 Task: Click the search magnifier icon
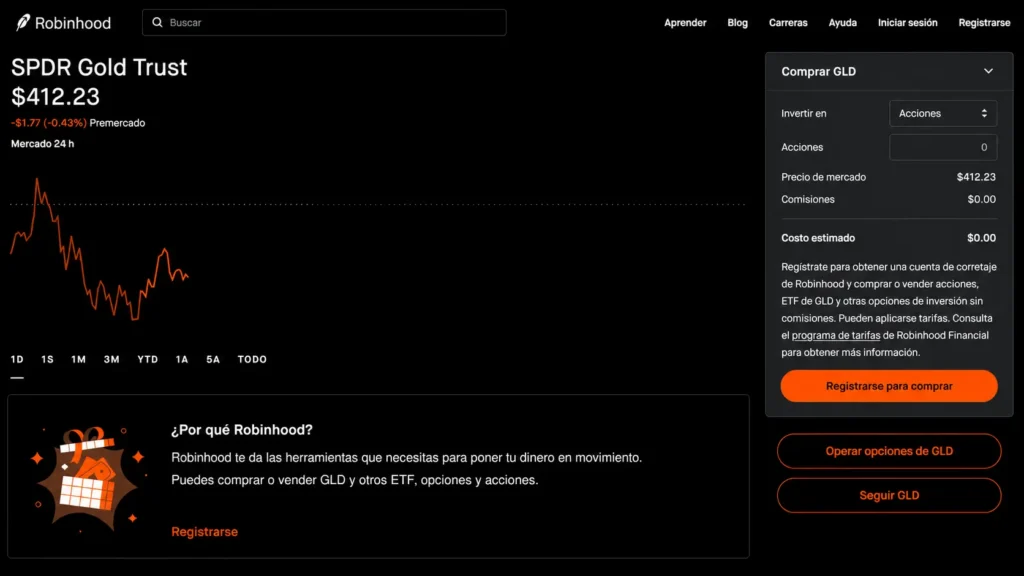(157, 22)
